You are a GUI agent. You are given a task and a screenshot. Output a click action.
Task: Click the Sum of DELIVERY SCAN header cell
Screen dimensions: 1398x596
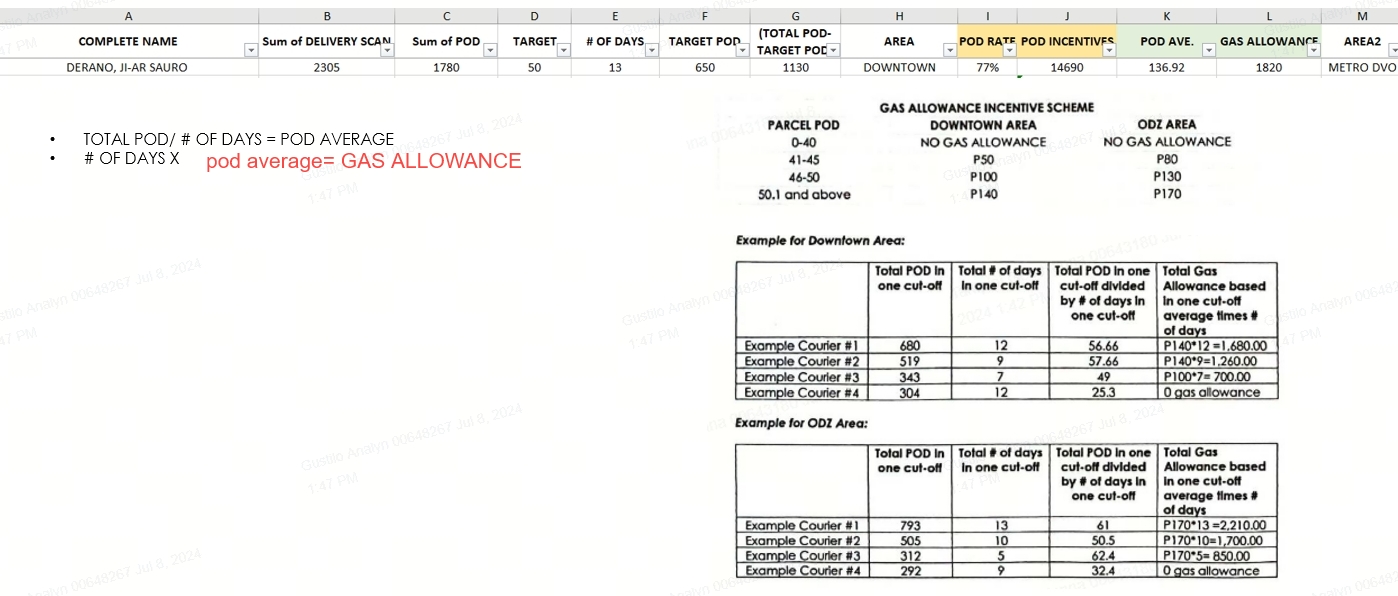pyautogui.click(x=327, y=41)
